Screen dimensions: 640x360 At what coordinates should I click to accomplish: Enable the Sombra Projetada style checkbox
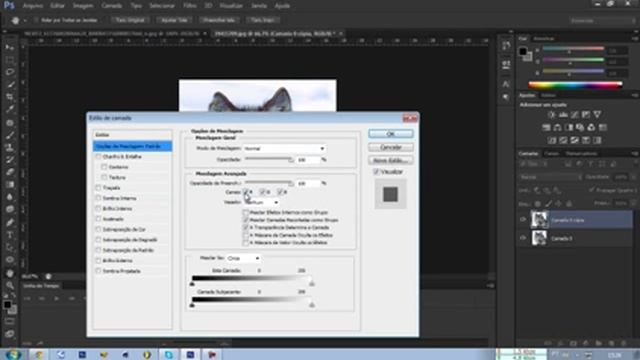tap(98, 271)
